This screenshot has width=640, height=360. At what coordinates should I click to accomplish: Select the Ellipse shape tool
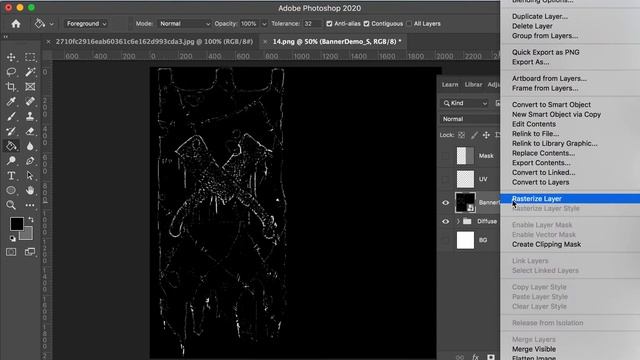click(x=11, y=190)
